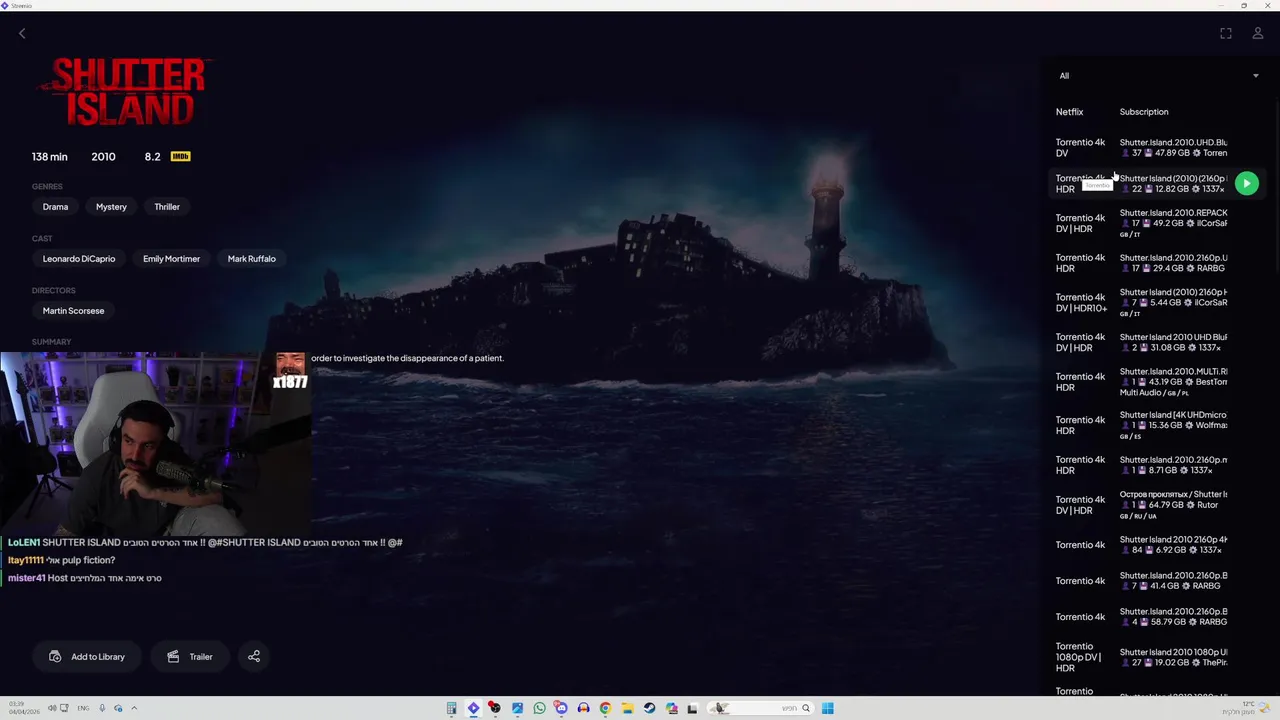This screenshot has width=1280, height=720.
Task: Pick the Shutter.Island.2010.REPACK 49.2 GB stream
Action: point(1158,223)
